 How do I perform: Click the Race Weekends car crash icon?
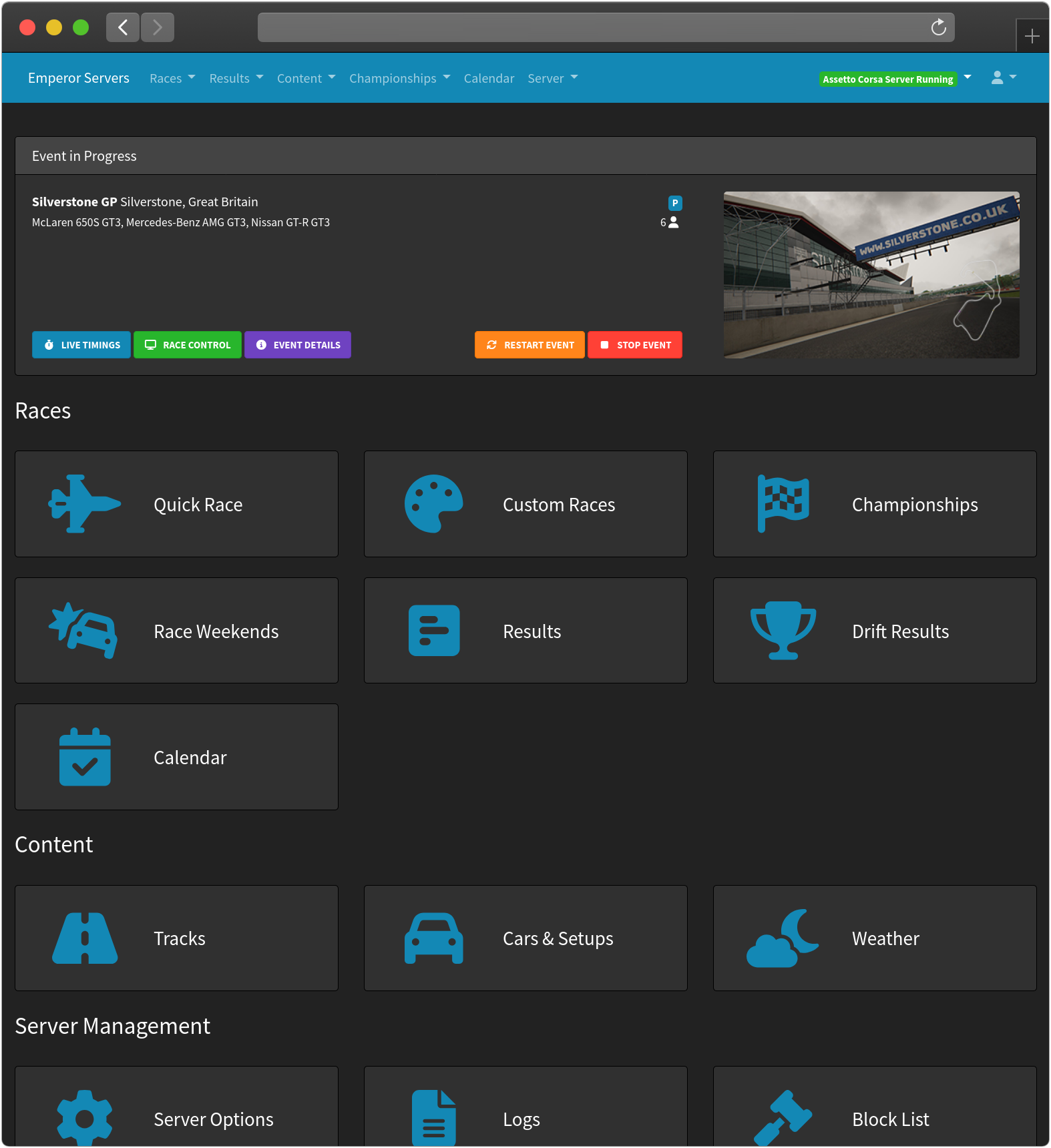click(x=84, y=631)
